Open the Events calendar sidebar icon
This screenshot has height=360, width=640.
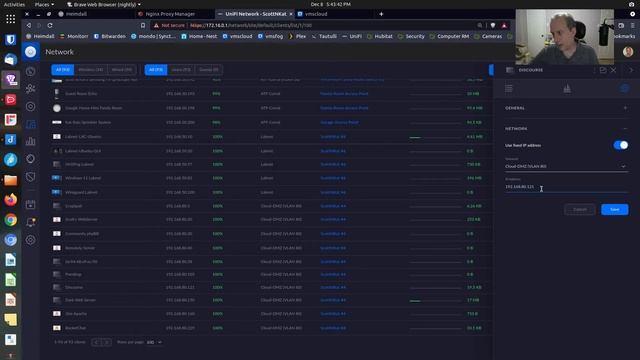click(31, 204)
